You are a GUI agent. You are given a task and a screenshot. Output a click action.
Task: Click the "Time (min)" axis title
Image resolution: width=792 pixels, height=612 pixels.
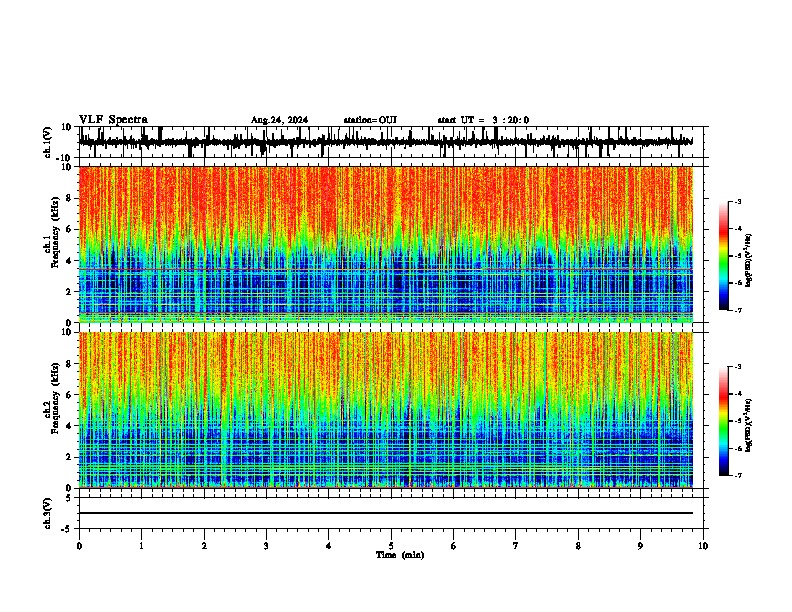(400, 555)
